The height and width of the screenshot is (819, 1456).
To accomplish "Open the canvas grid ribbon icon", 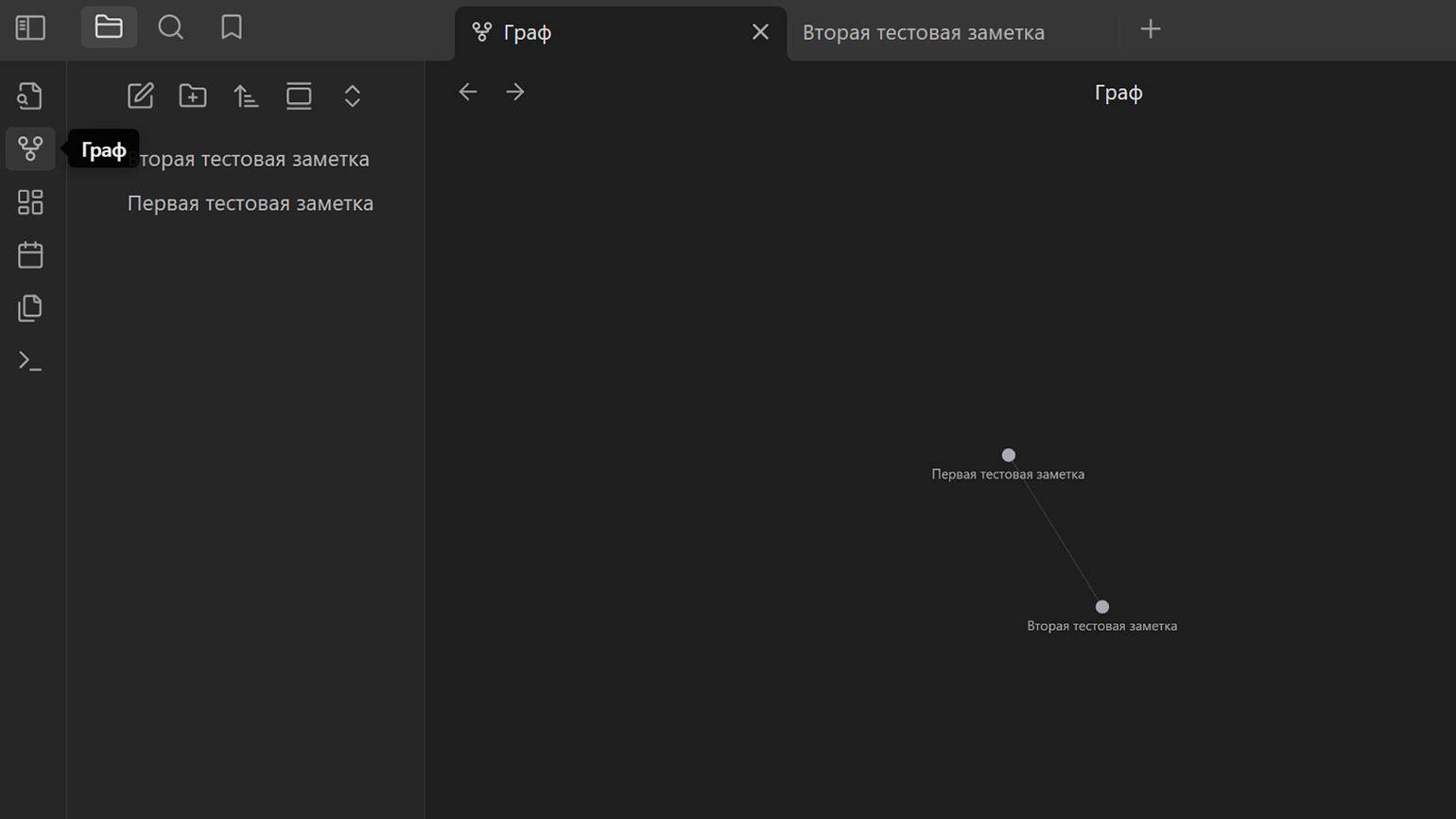I will point(30,201).
